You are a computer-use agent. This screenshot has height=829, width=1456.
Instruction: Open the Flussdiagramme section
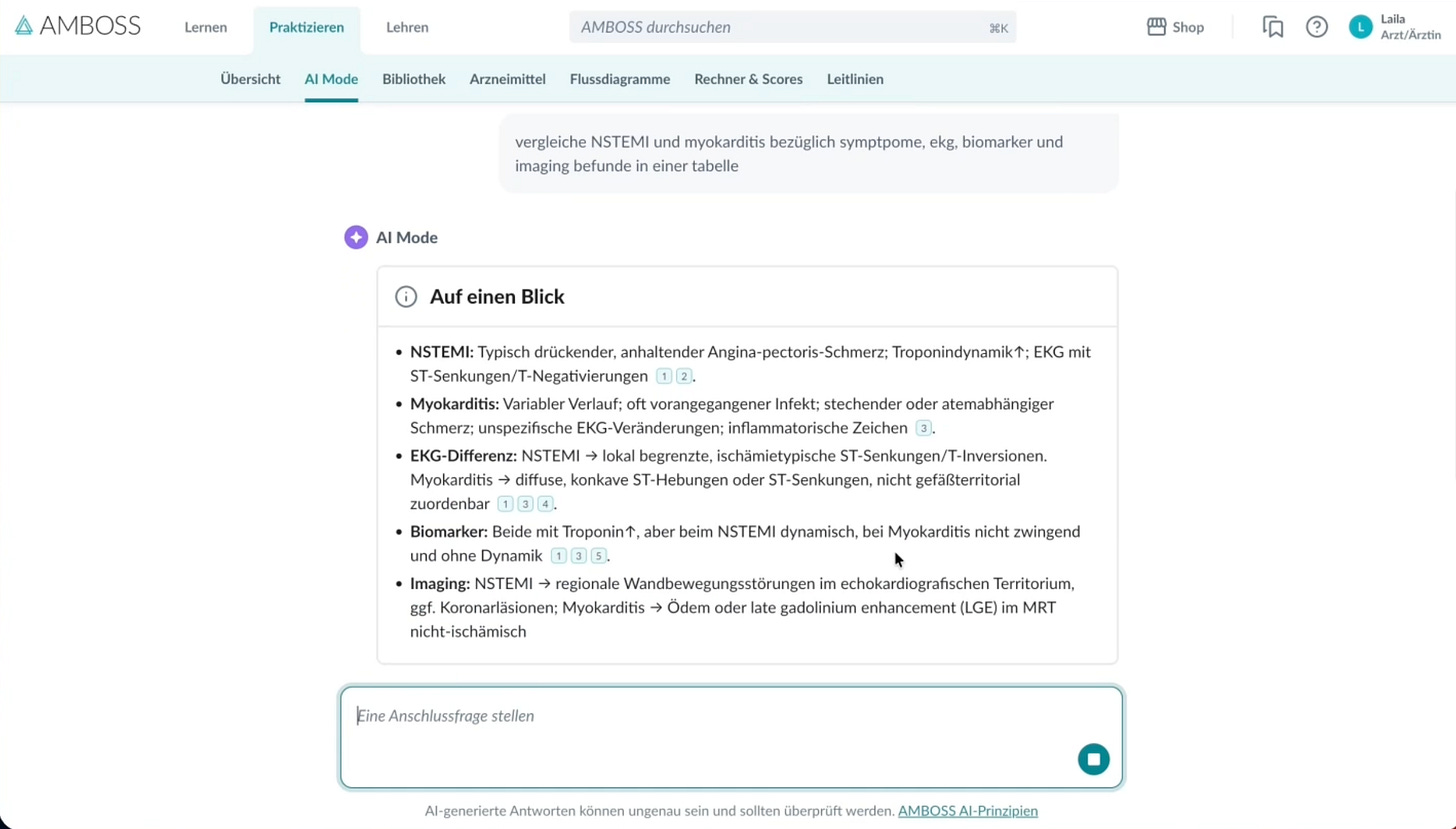(x=620, y=79)
